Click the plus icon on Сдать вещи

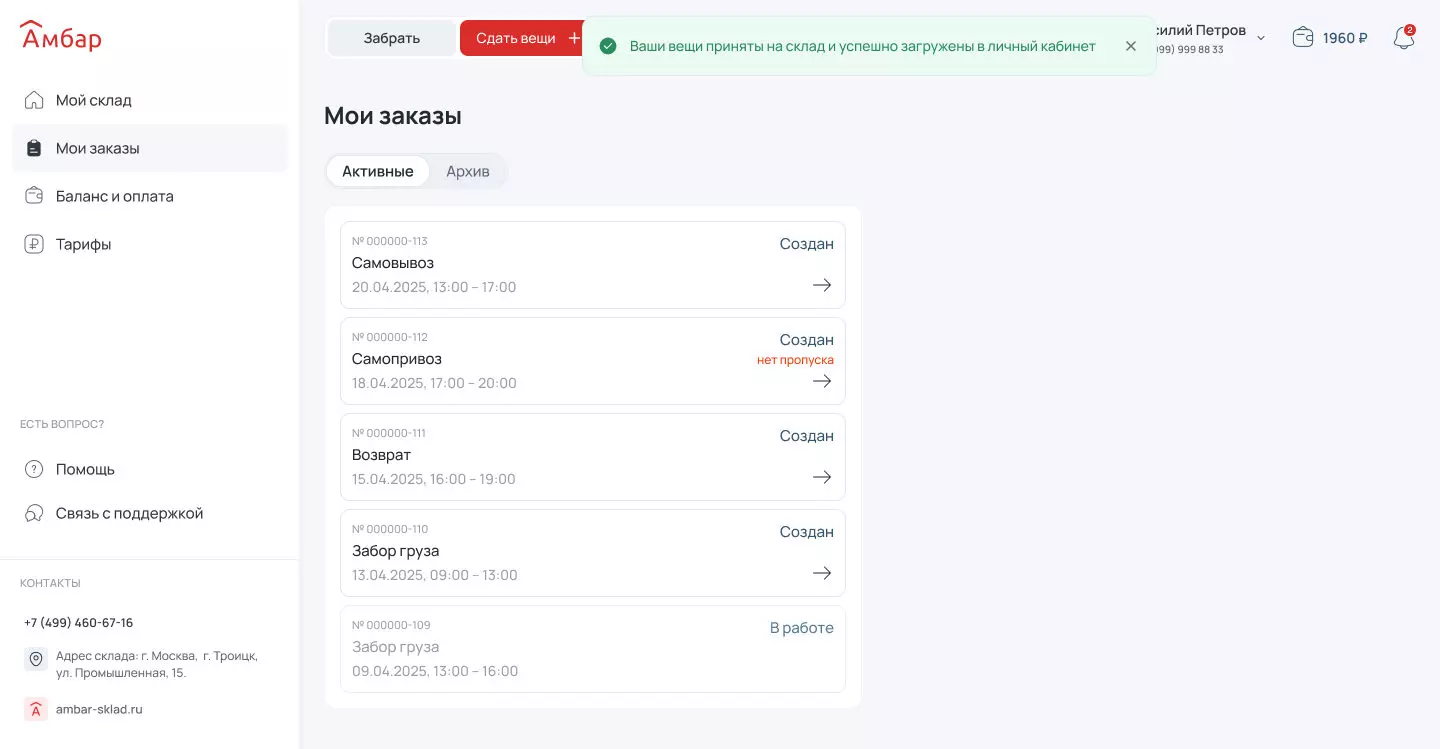click(574, 38)
